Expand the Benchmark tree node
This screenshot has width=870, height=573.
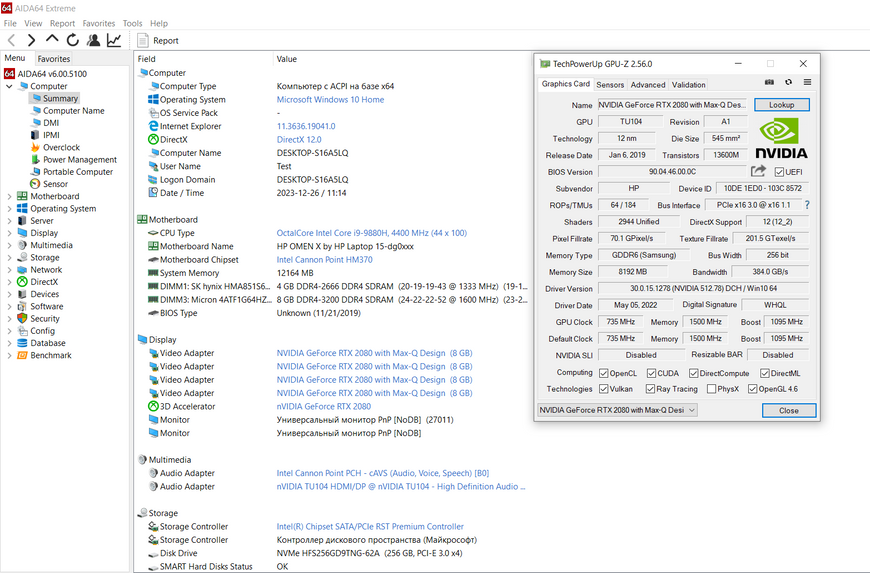pos(9,355)
